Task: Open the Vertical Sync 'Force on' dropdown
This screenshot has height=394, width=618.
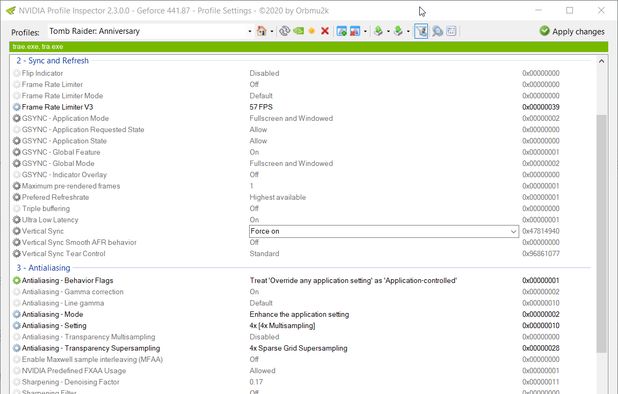Action: tap(513, 232)
